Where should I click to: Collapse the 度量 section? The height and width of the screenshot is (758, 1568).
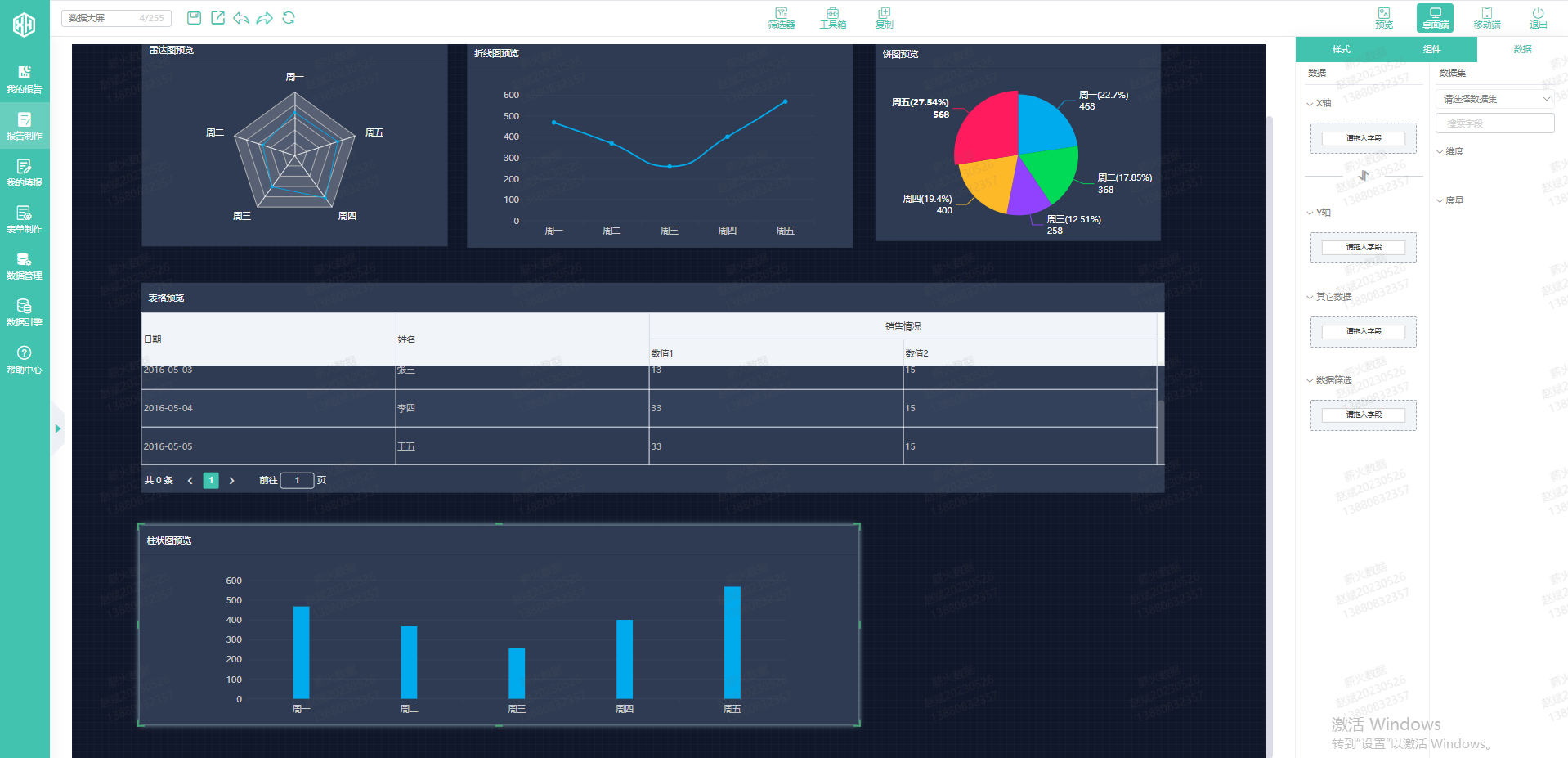[x=1440, y=200]
